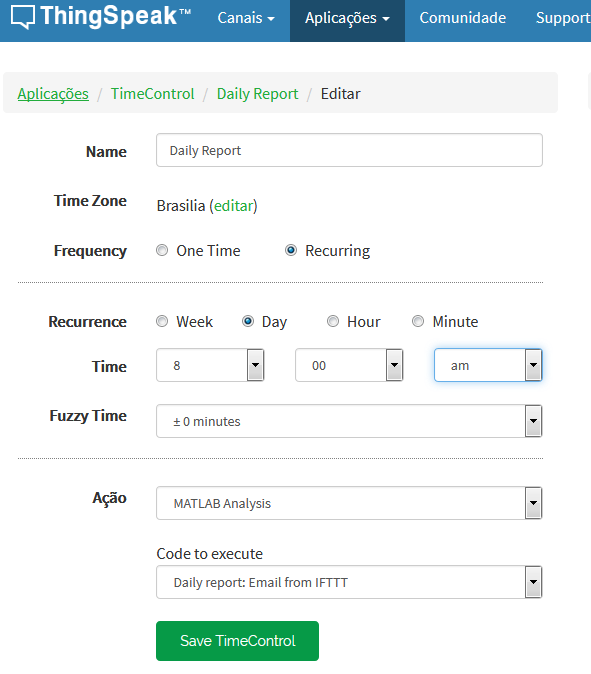This screenshot has width=591, height=674.
Task: Open the Code to execute dropdown
Action: (349, 582)
